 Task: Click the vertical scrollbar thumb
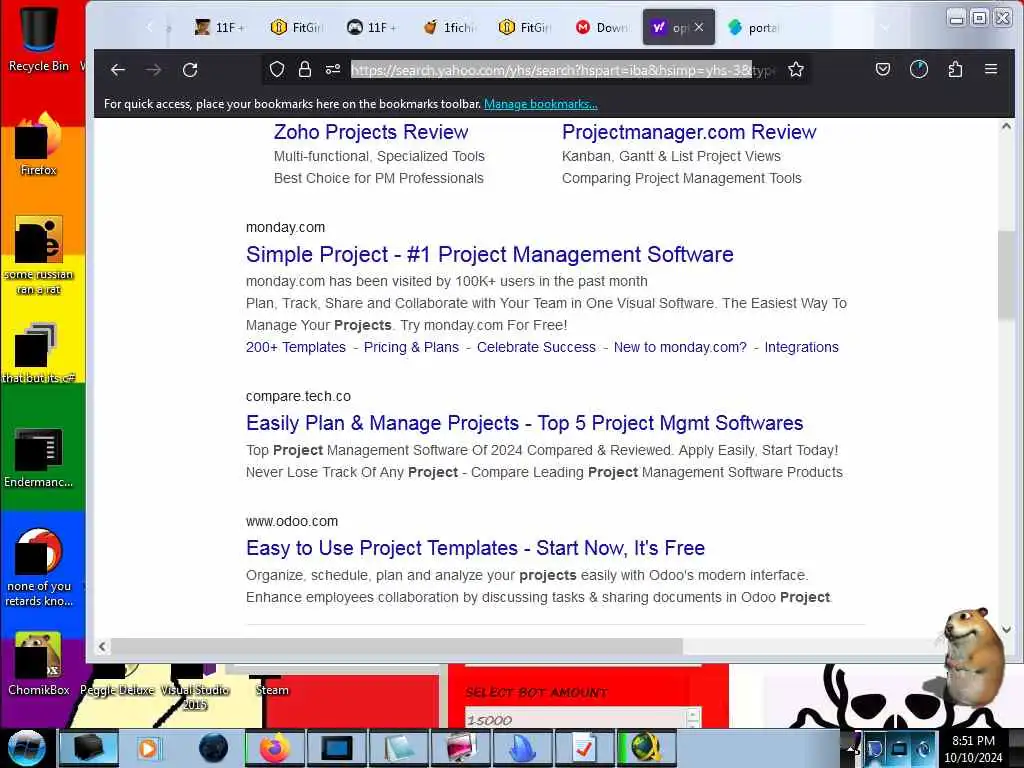1006,274
